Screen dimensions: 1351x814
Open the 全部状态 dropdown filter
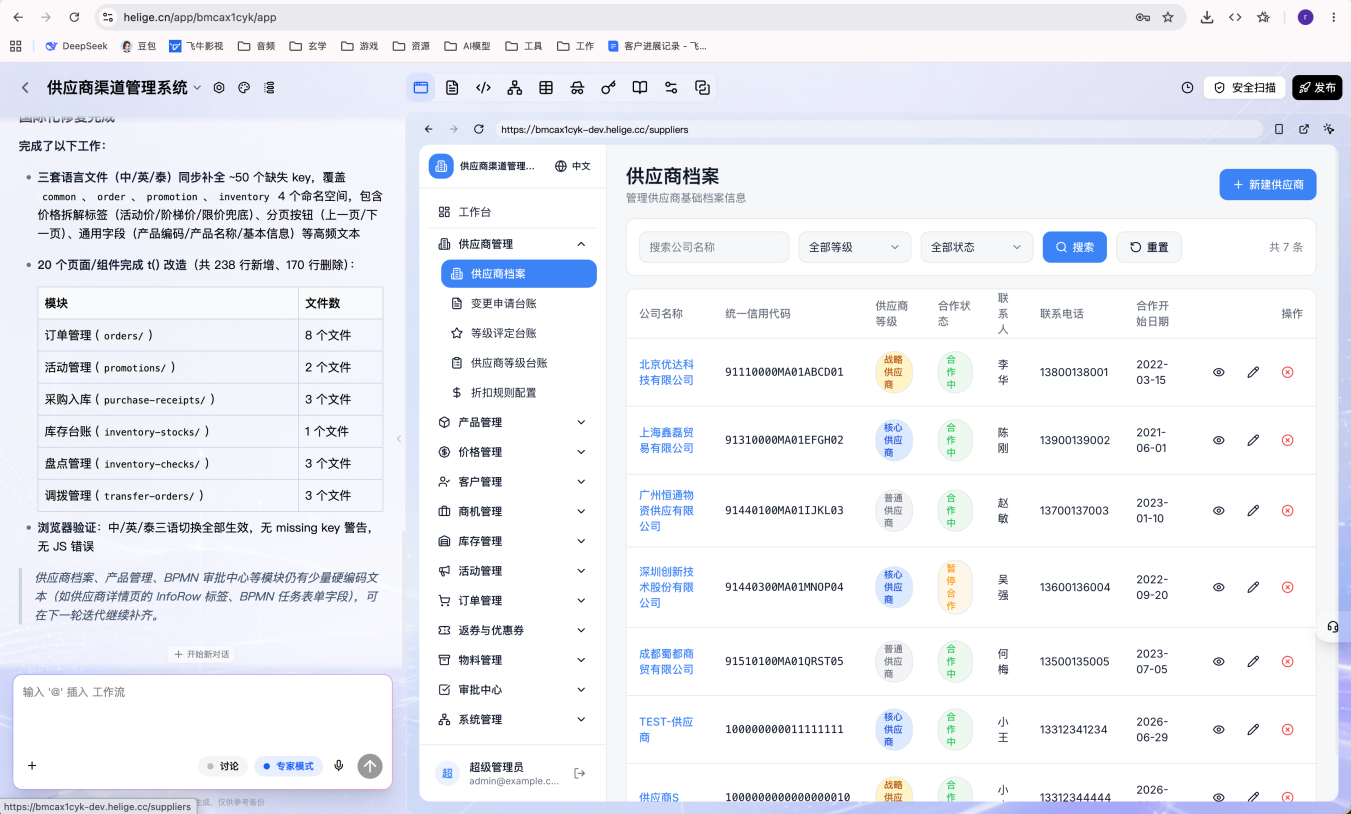977,247
